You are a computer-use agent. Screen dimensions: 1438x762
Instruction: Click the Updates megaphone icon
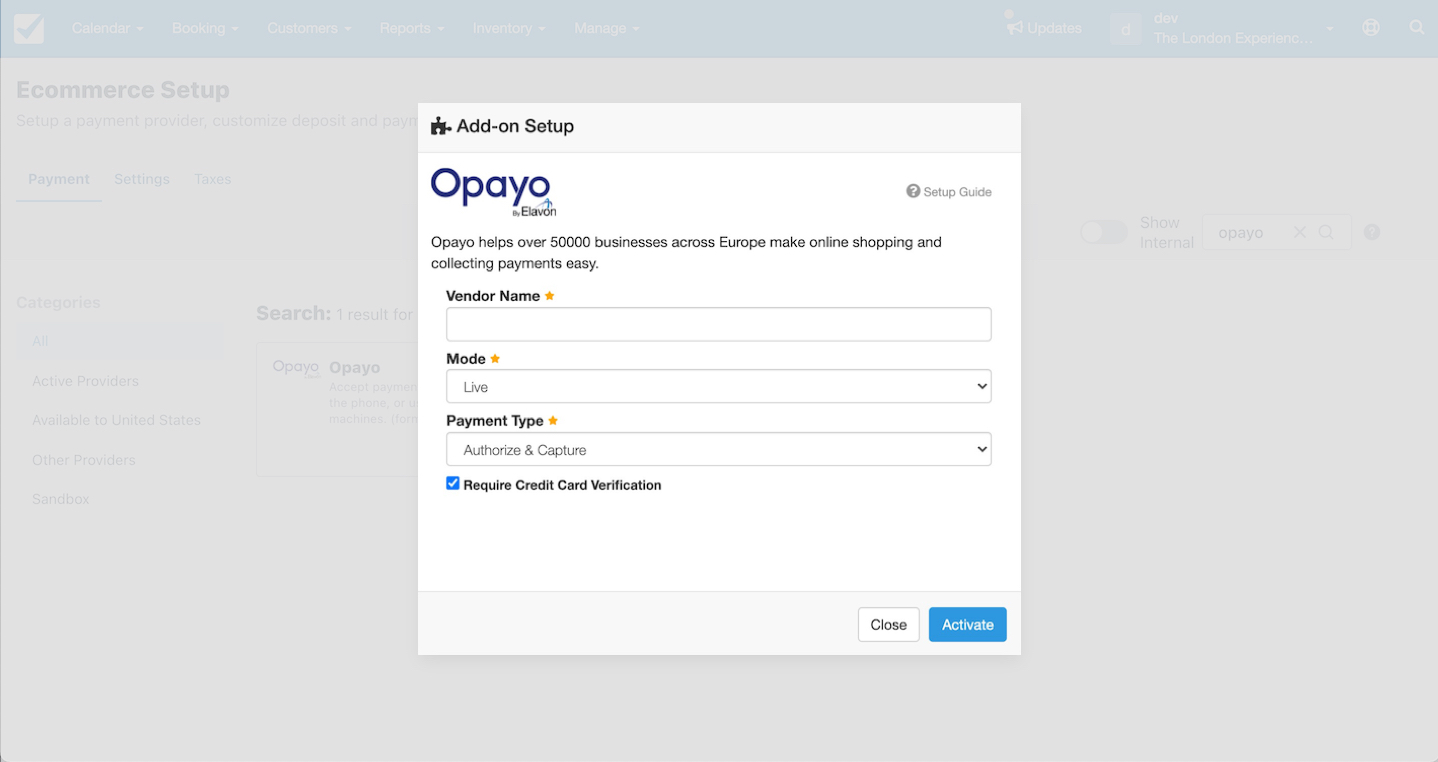point(1014,27)
